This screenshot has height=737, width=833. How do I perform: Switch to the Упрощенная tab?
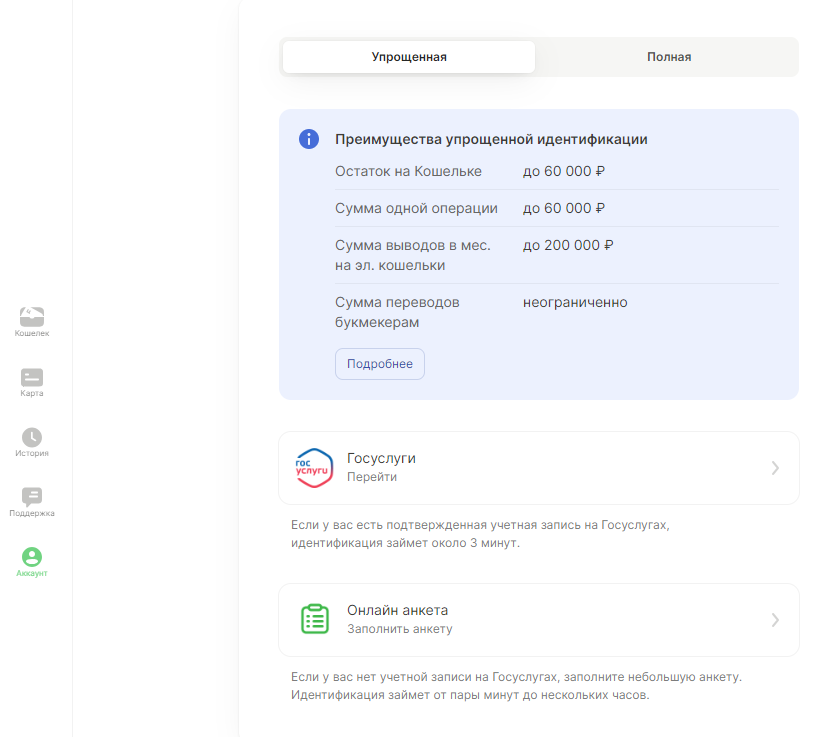pyautogui.click(x=409, y=57)
